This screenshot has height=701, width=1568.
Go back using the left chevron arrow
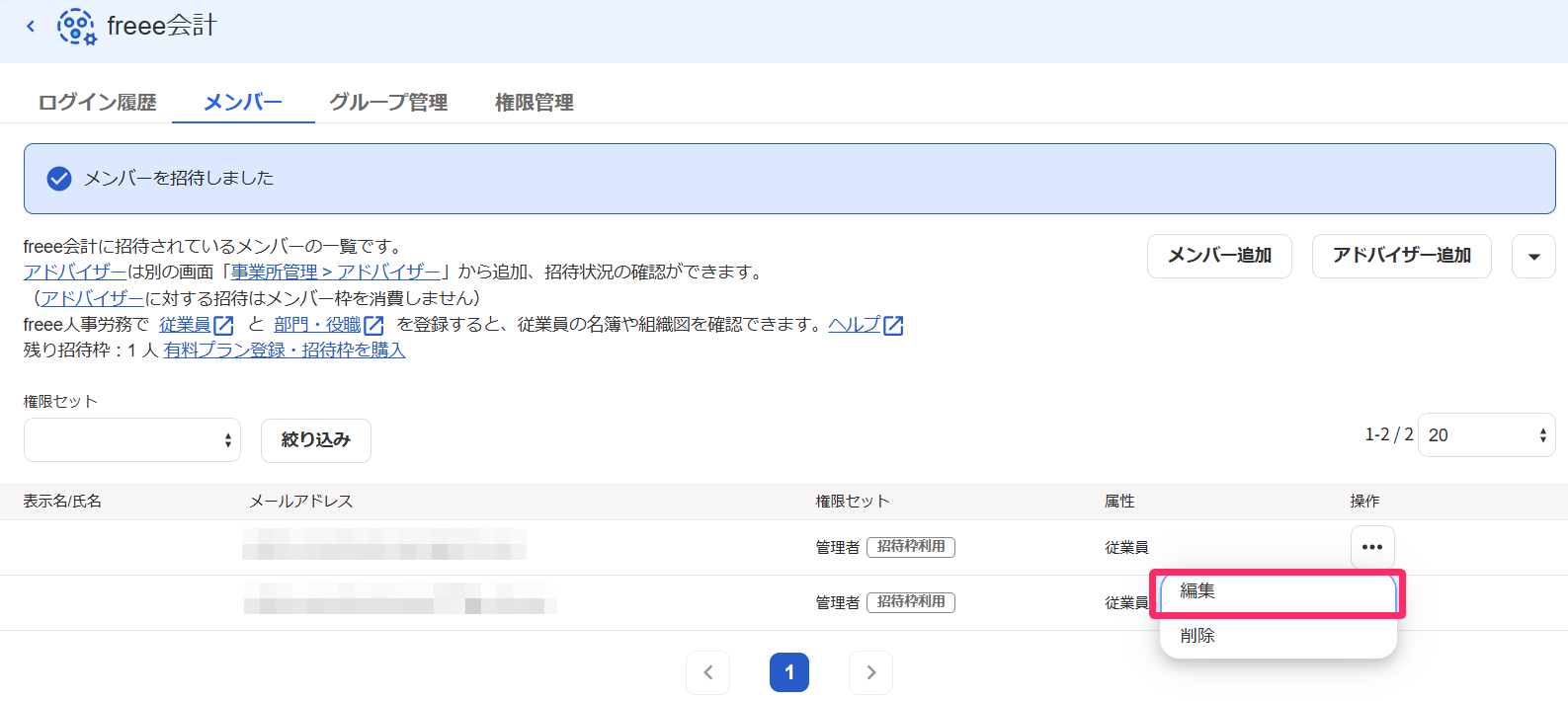(31, 27)
